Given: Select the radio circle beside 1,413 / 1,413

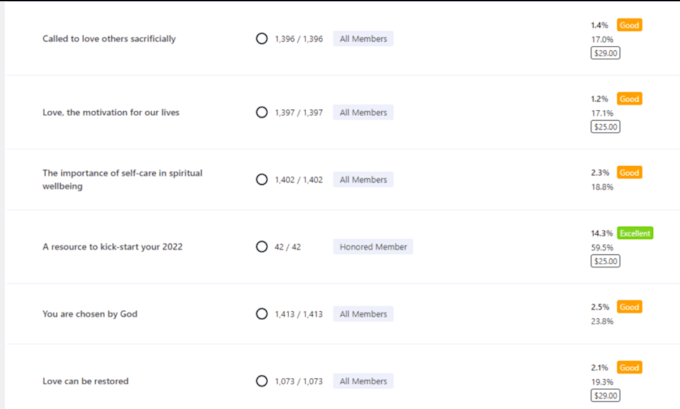Looking at the screenshot, I should click(x=262, y=314).
